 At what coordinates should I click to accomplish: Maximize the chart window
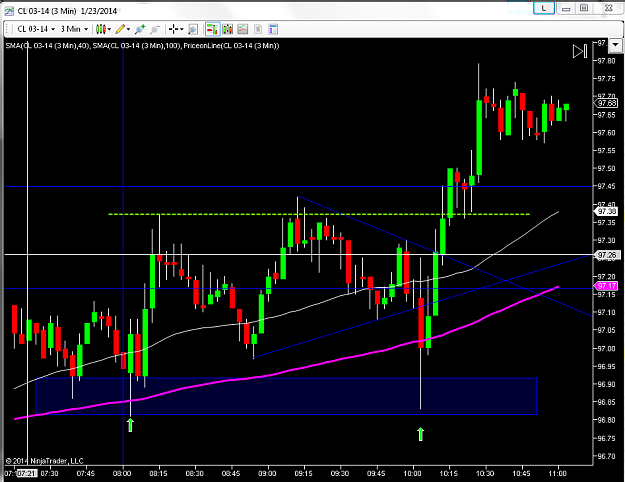click(x=584, y=8)
